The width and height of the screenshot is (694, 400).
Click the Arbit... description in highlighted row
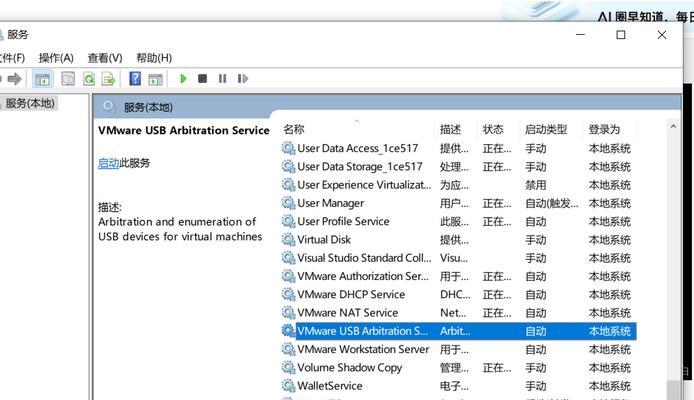tap(455, 331)
